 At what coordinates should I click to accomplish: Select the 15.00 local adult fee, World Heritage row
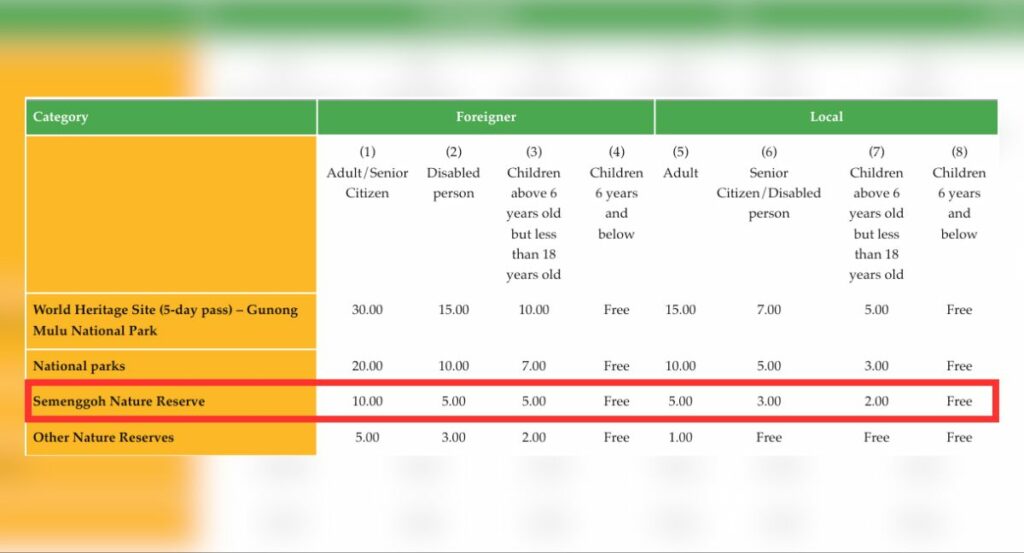pyautogui.click(x=680, y=309)
